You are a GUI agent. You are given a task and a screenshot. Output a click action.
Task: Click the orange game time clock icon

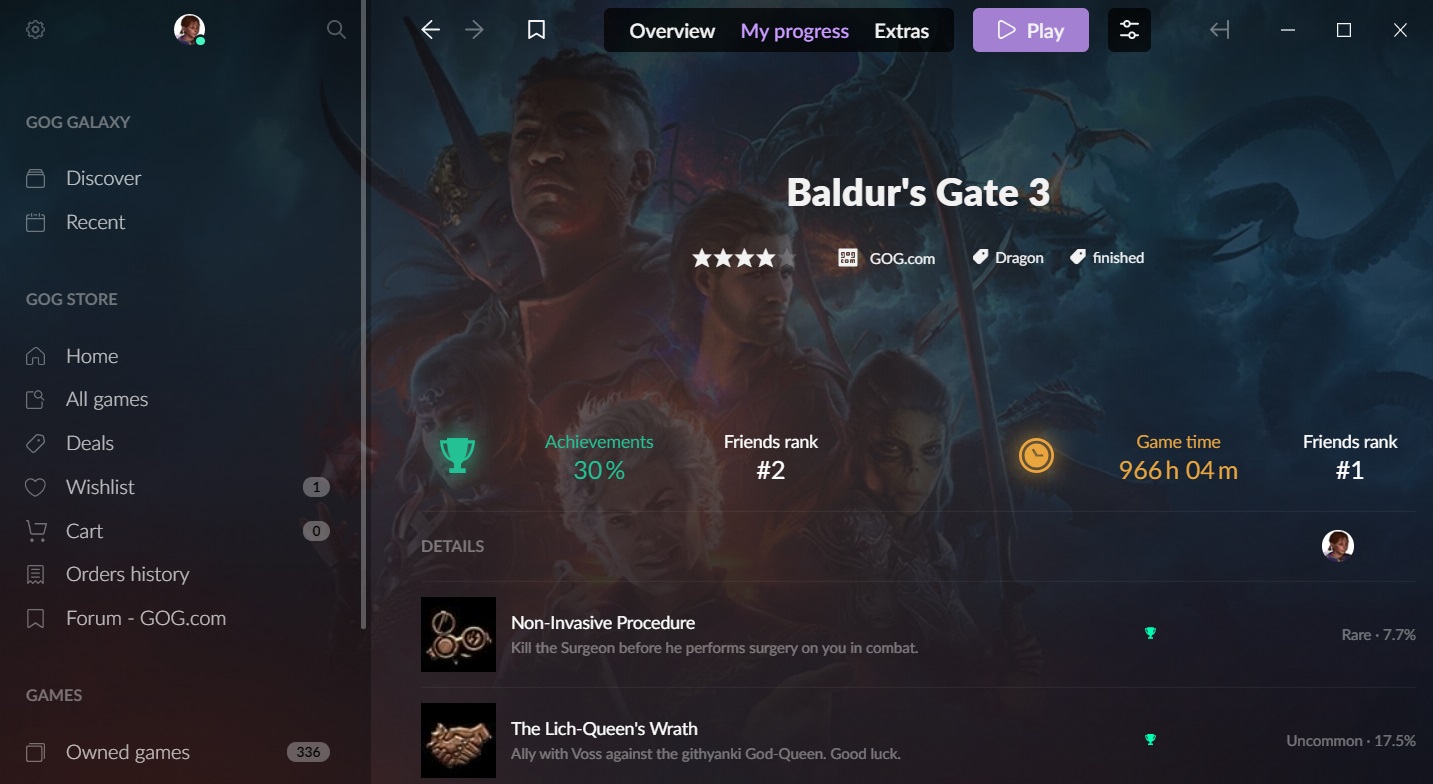point(1036,456)
